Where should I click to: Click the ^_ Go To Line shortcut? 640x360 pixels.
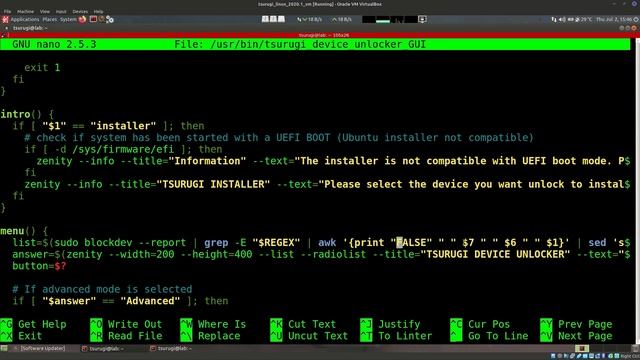[489, 336]
